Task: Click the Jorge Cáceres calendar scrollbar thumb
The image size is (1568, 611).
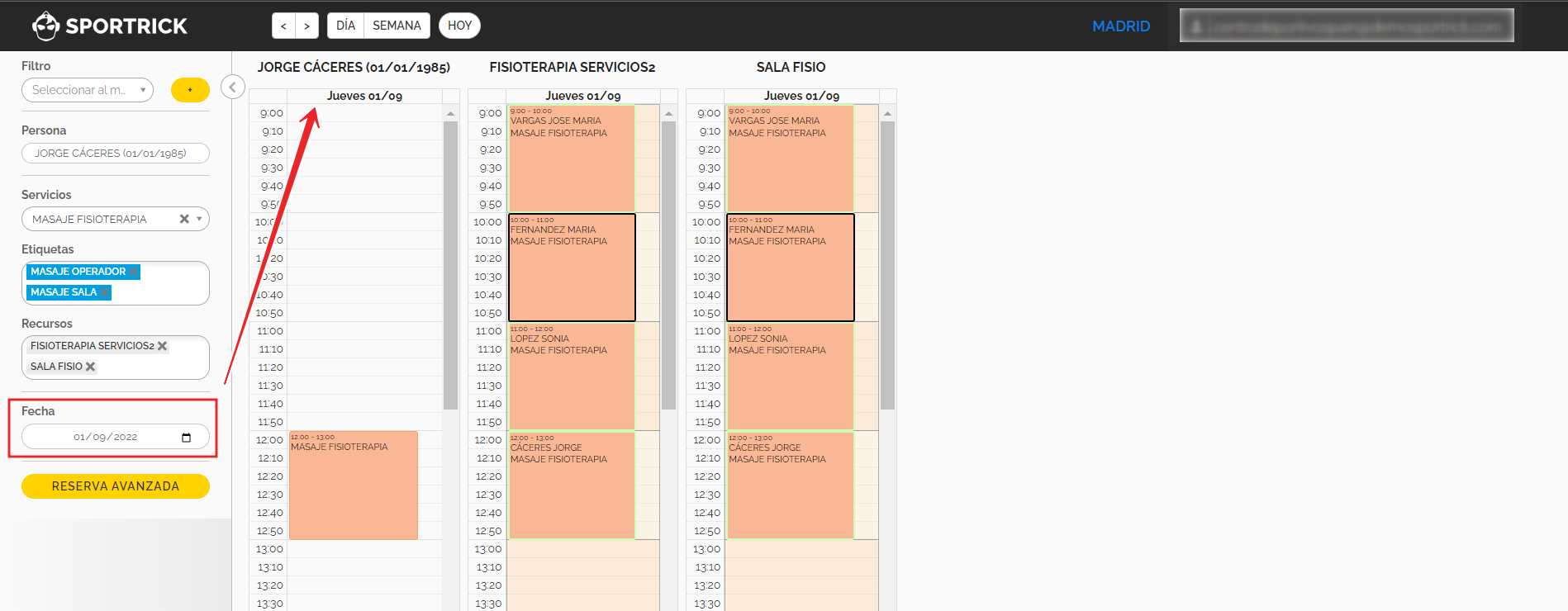Action: (450, 266)
